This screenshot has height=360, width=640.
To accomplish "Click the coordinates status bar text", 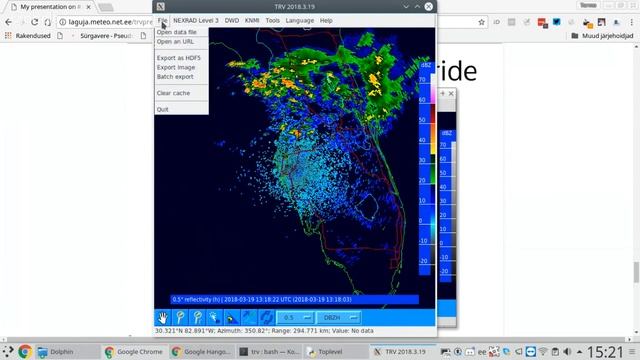I will (x=264, y=331).
